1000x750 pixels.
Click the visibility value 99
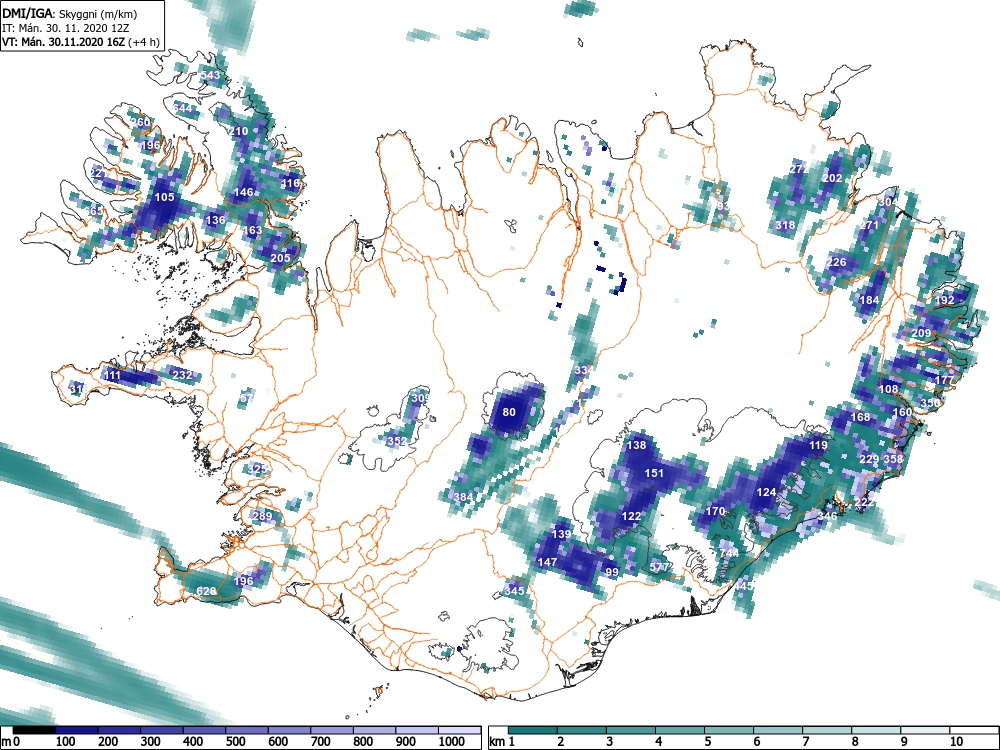612,572
